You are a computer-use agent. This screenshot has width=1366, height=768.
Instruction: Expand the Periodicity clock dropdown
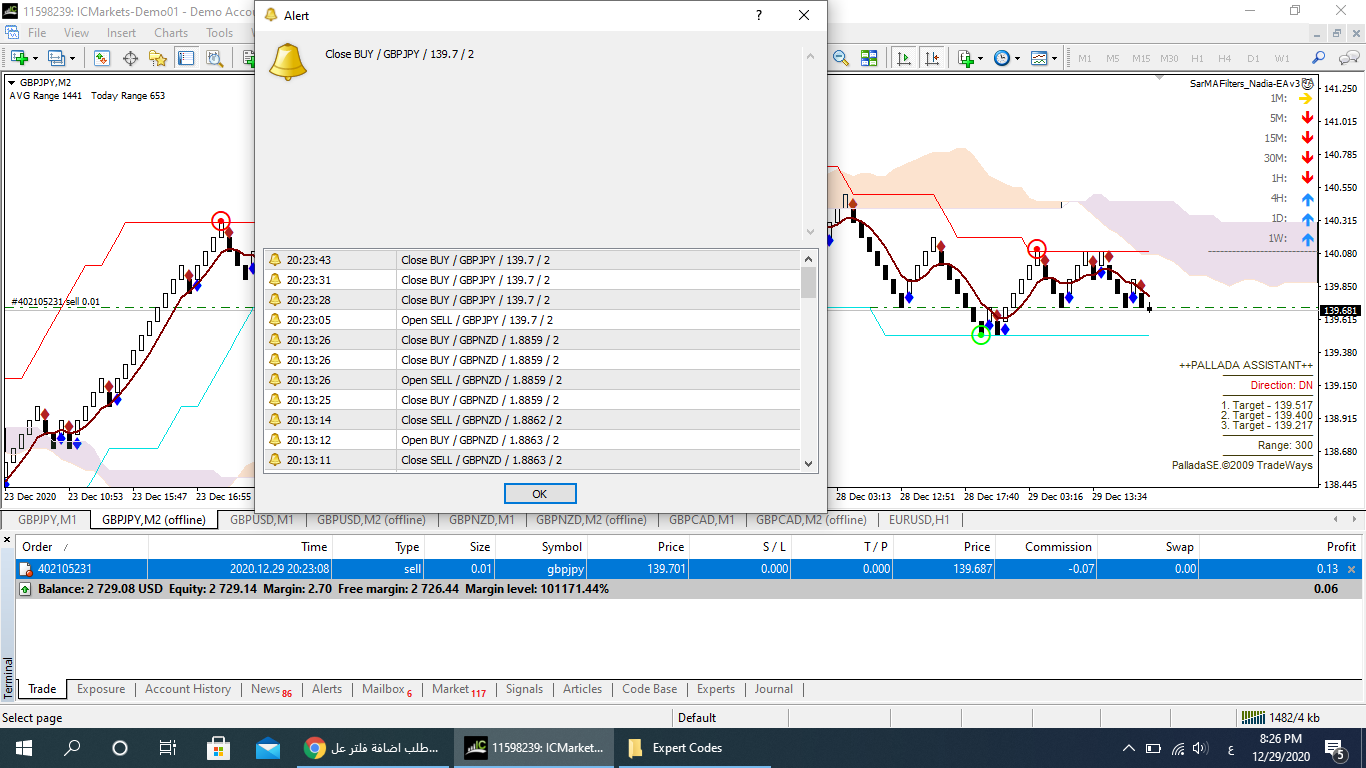1017,58
